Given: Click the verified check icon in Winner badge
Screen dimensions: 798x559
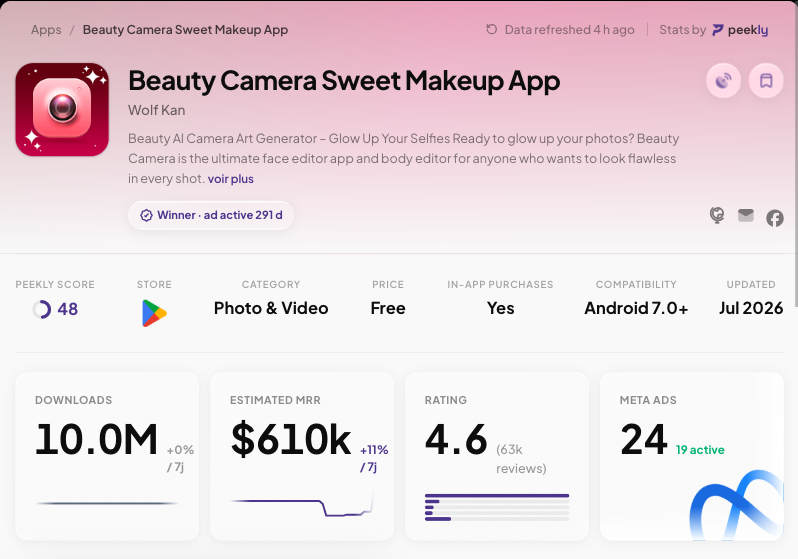Looking at the screenshot, I should pos(146,215).
